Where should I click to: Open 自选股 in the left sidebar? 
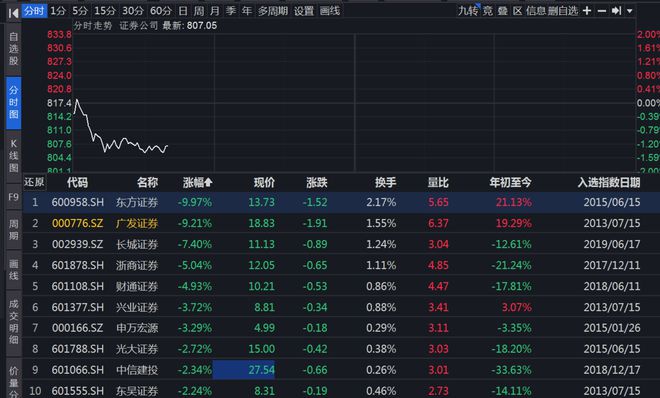13,49
